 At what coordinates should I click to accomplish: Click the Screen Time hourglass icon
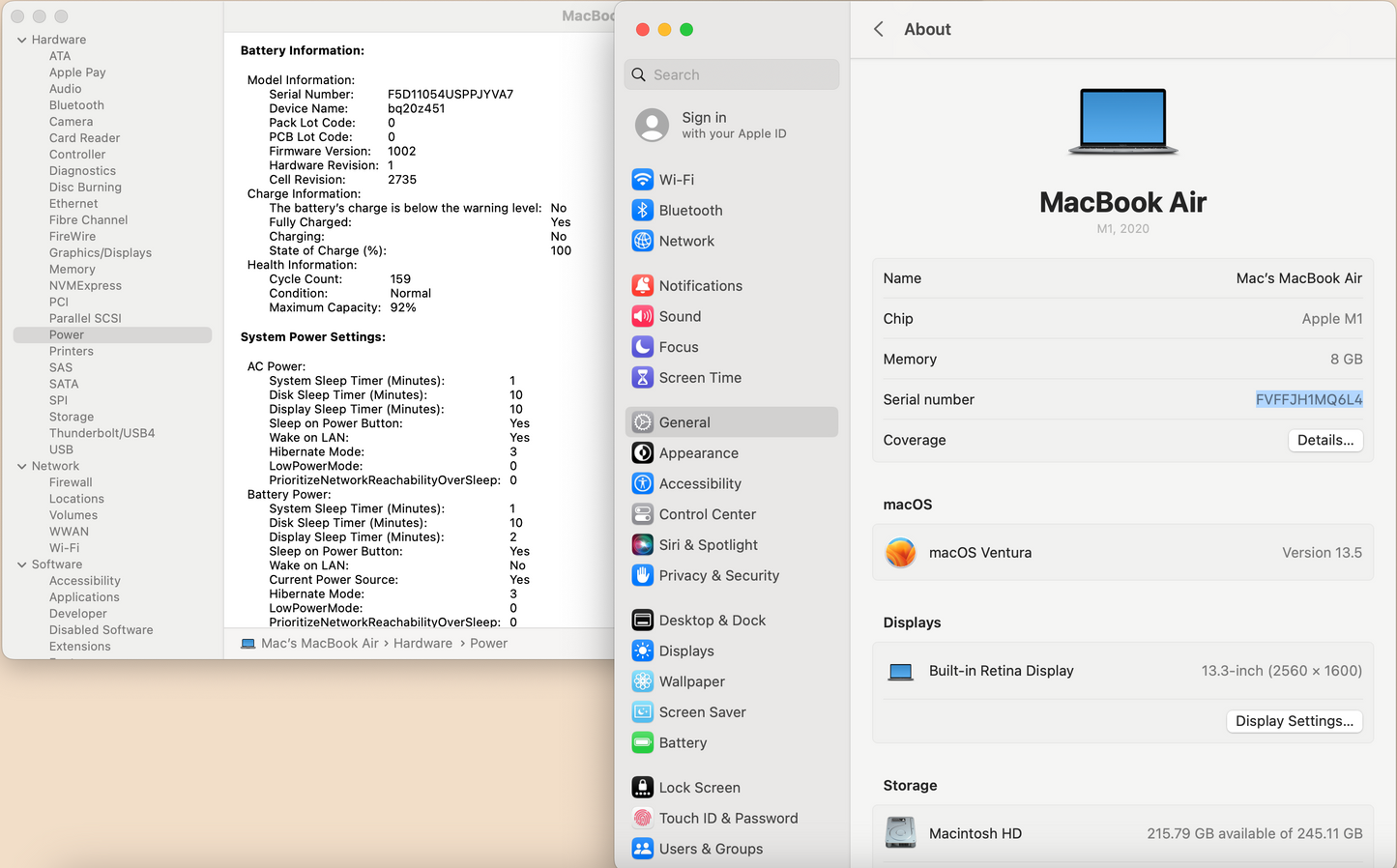(x=642, y=378)
